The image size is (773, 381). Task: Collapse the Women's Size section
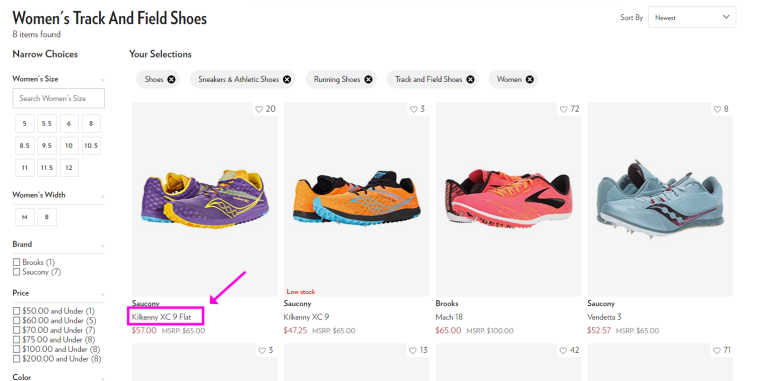103,80
